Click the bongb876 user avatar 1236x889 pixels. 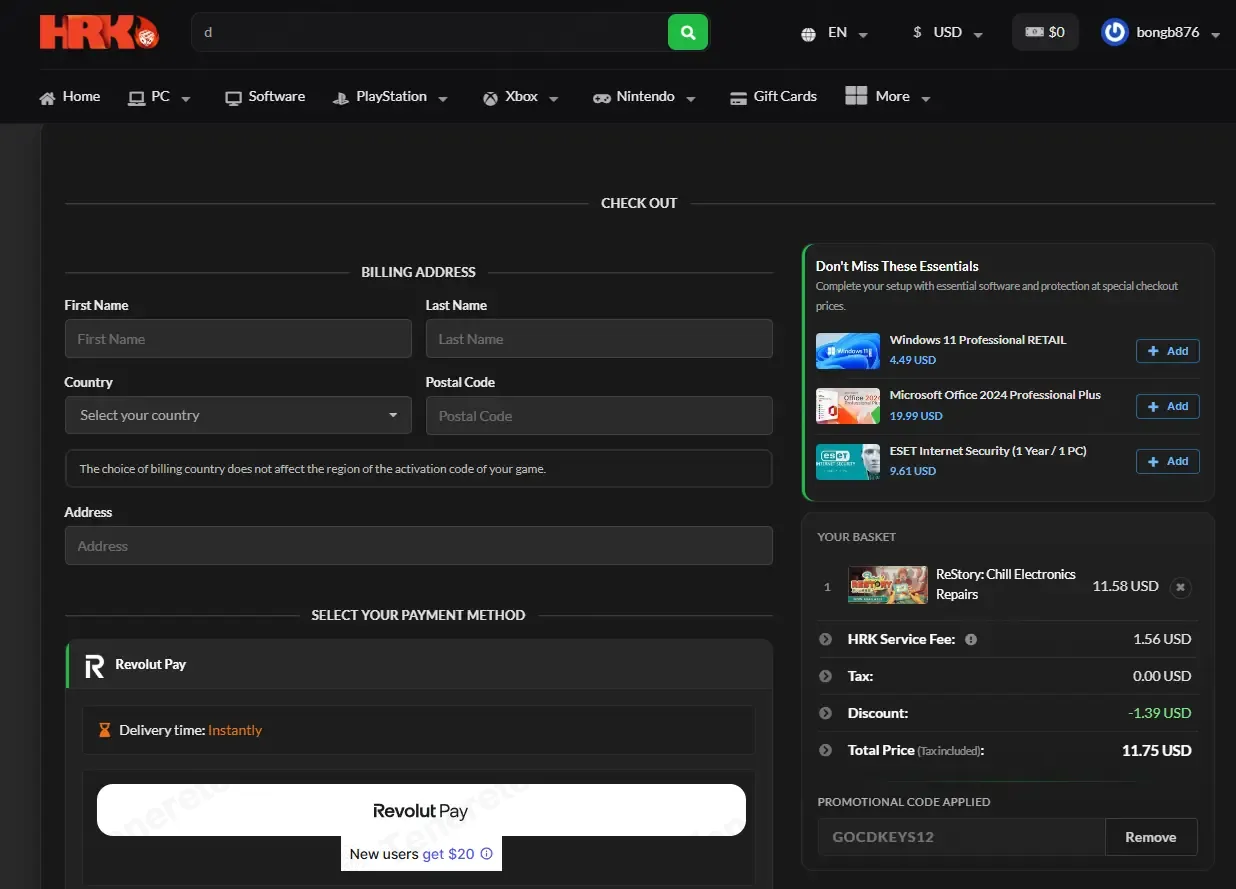[1114, 32]
